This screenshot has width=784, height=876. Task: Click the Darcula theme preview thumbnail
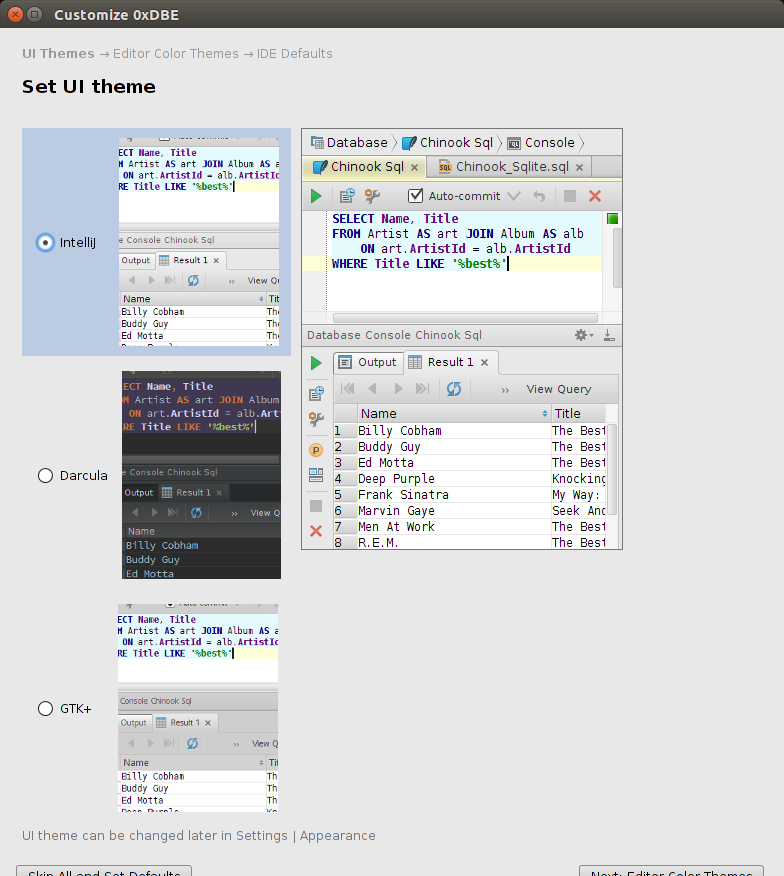pyautogui.click(x=201, y=475)
